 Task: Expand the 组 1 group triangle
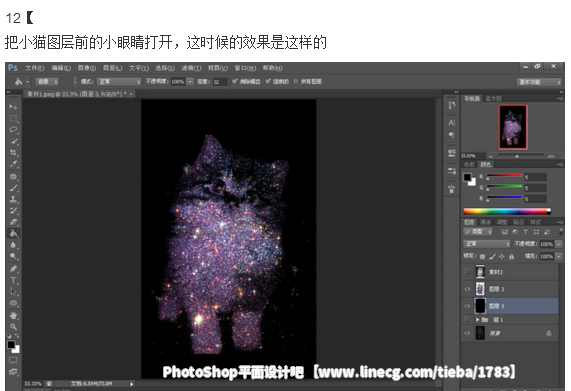(477, 320)
